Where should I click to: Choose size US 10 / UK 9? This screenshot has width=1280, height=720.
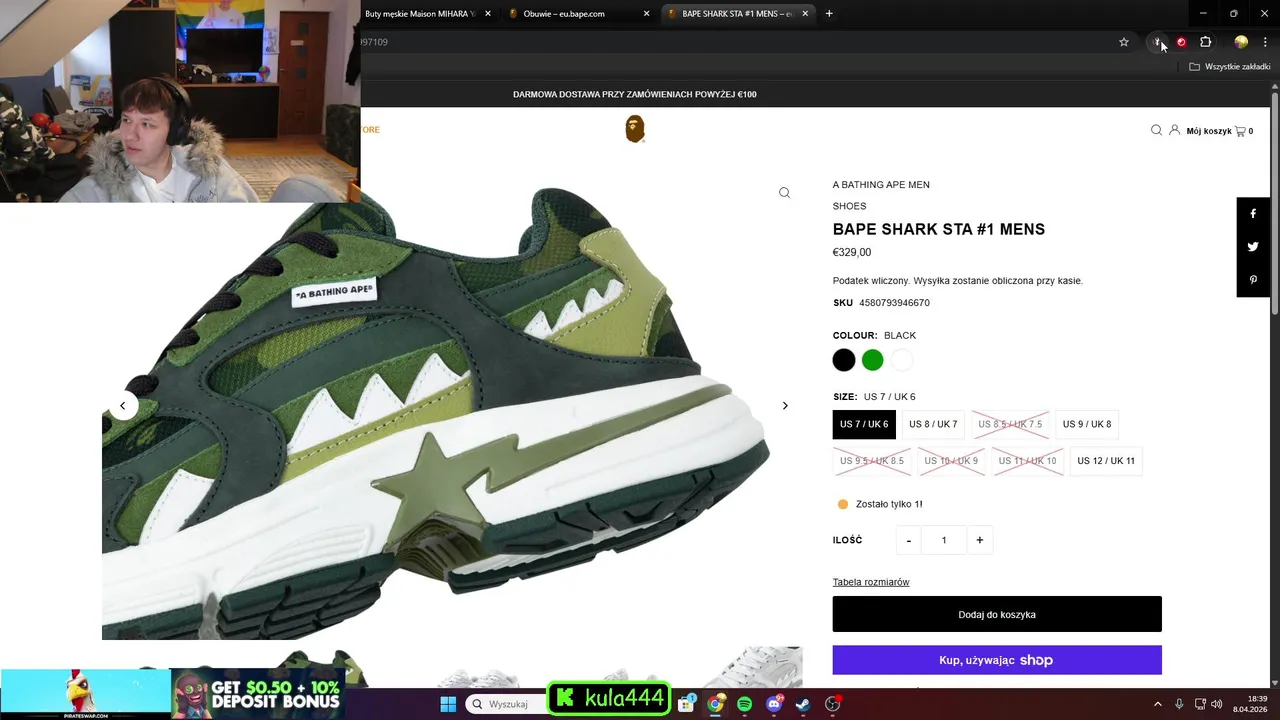(951, 461)
